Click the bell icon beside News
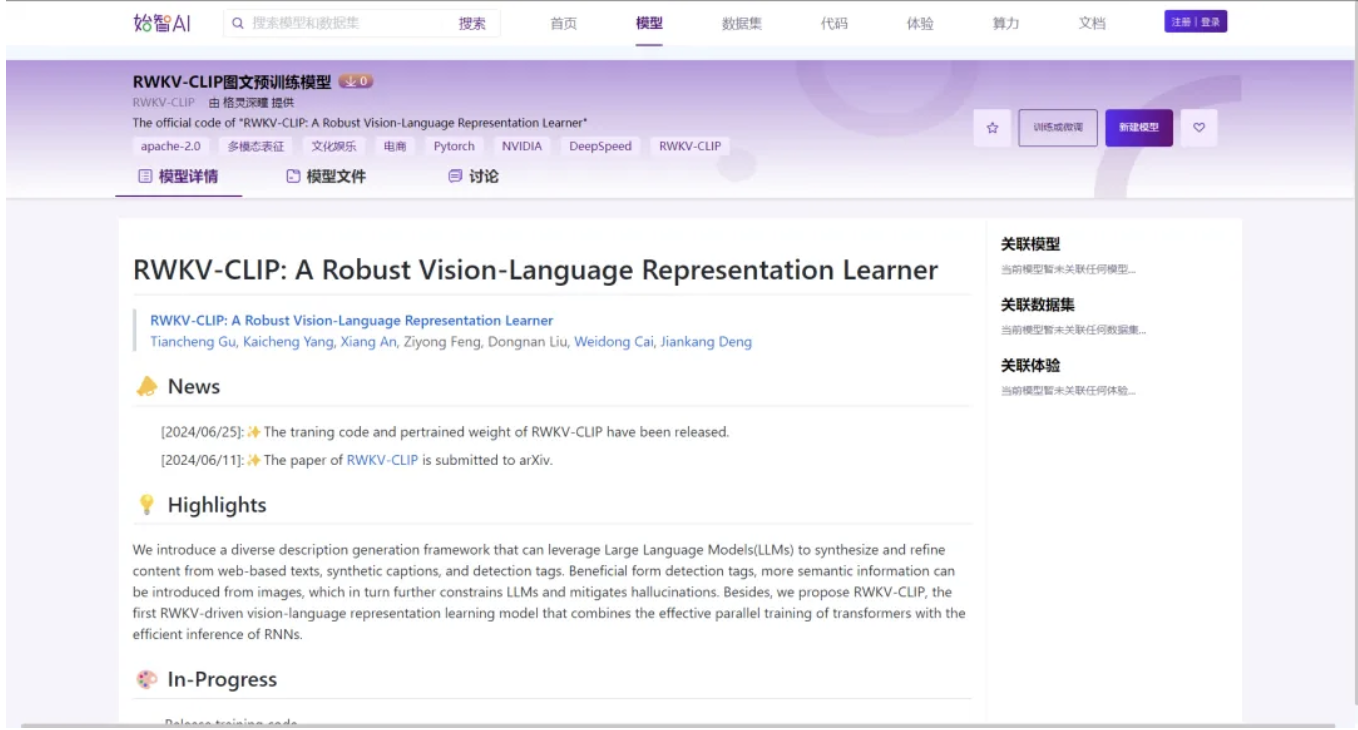This screenshot has width=1358, height=730. coord(147,387)
